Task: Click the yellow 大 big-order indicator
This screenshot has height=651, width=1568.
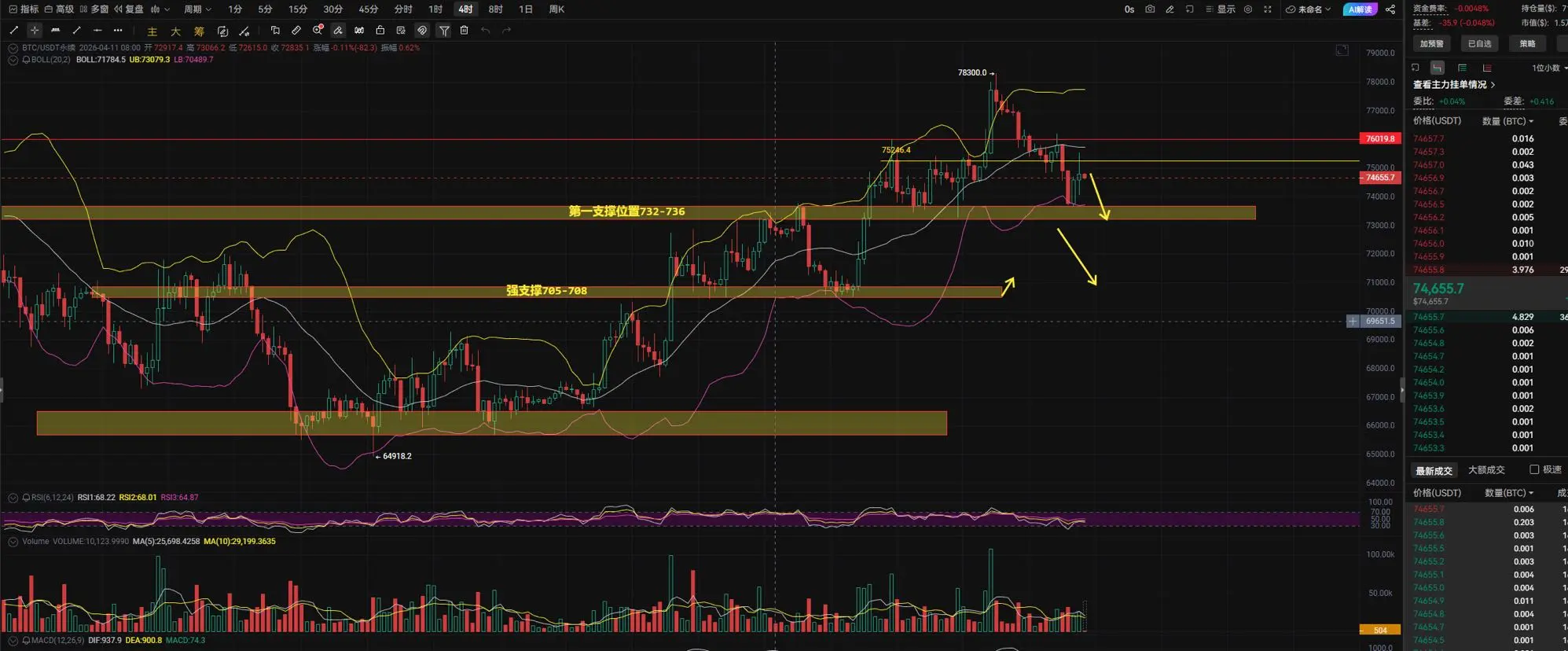Action: pyautogui.click(x=176, y=31)
